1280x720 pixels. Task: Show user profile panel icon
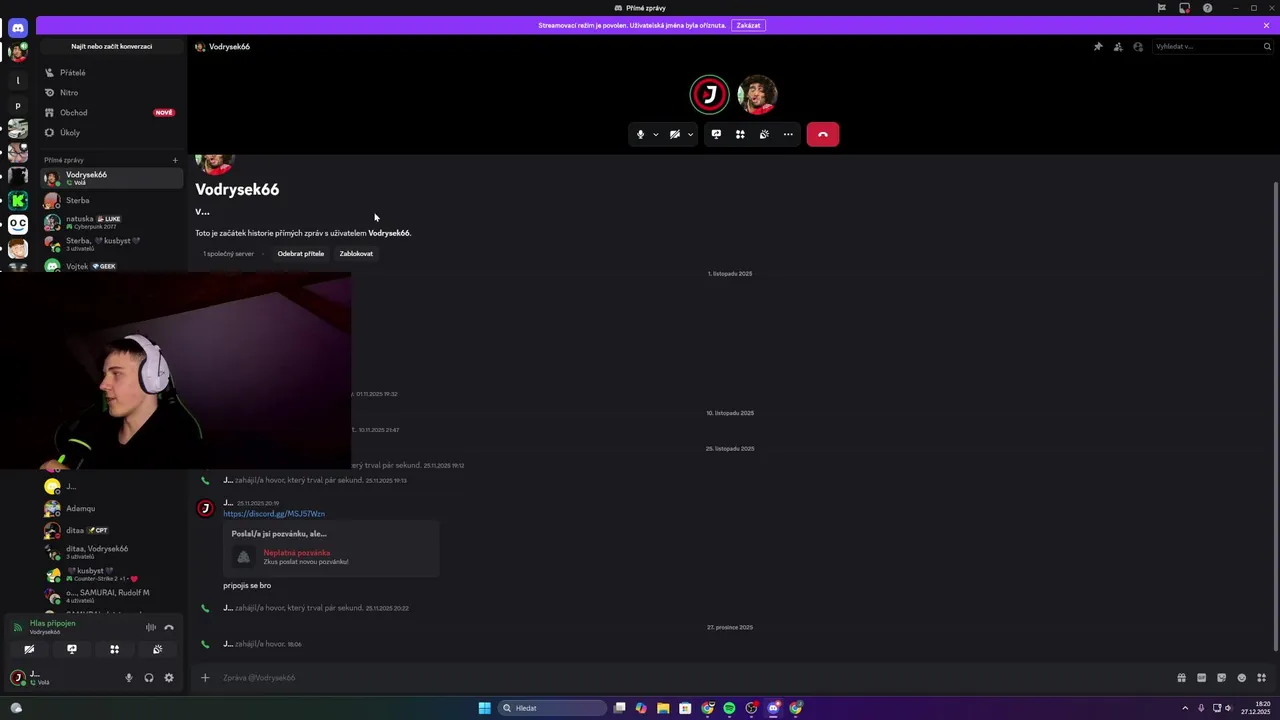(1138, 47)
